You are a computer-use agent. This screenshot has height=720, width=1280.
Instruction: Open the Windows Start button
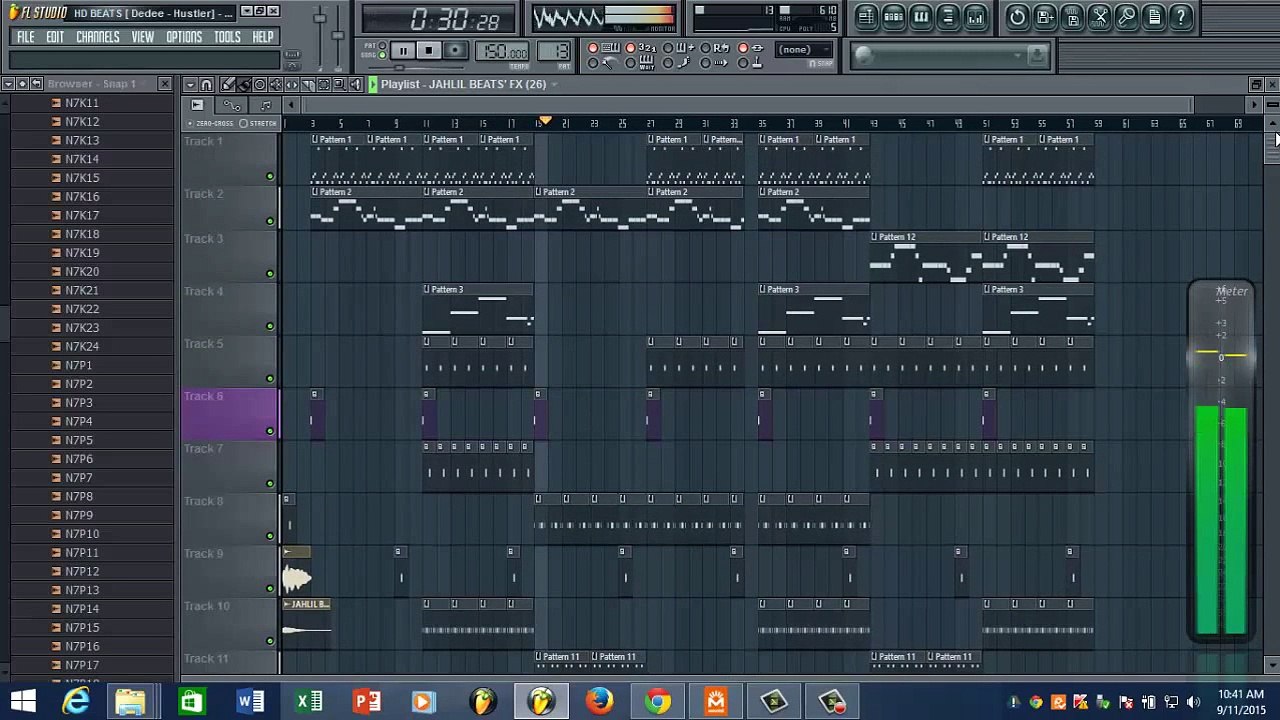[x=23, y=701]
